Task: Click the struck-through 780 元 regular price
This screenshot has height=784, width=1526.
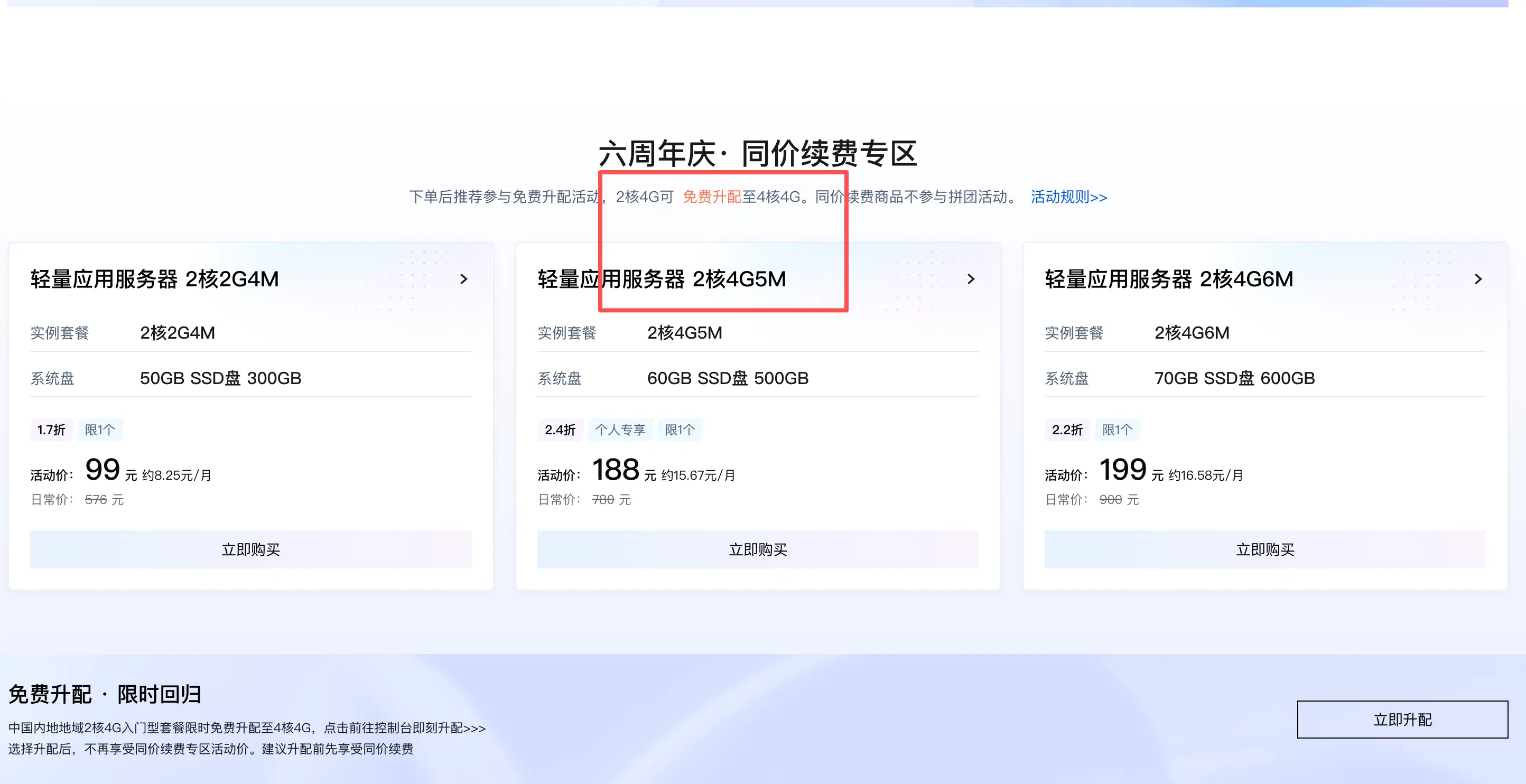Action: [x=611, y=500]
